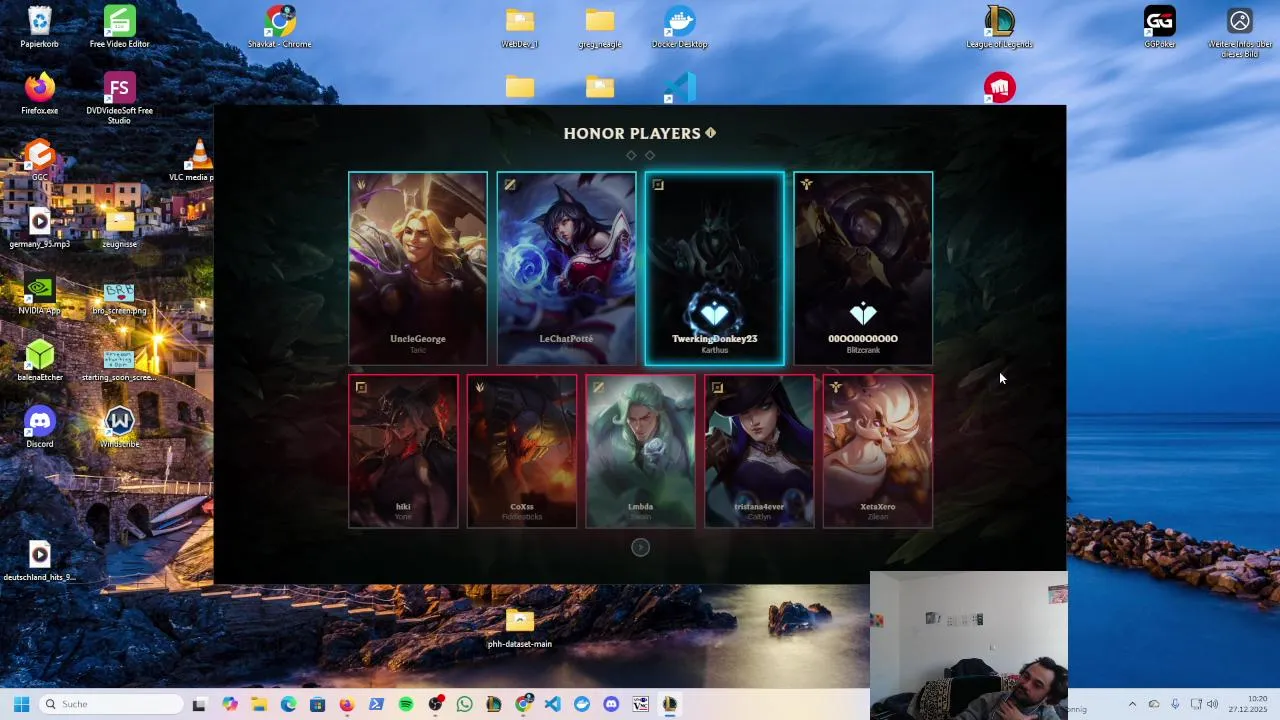Launch Windscribe desktop shortcut
Image resolution: width=1280 pixels, height=720 pixels.
(x=119, y=427)
